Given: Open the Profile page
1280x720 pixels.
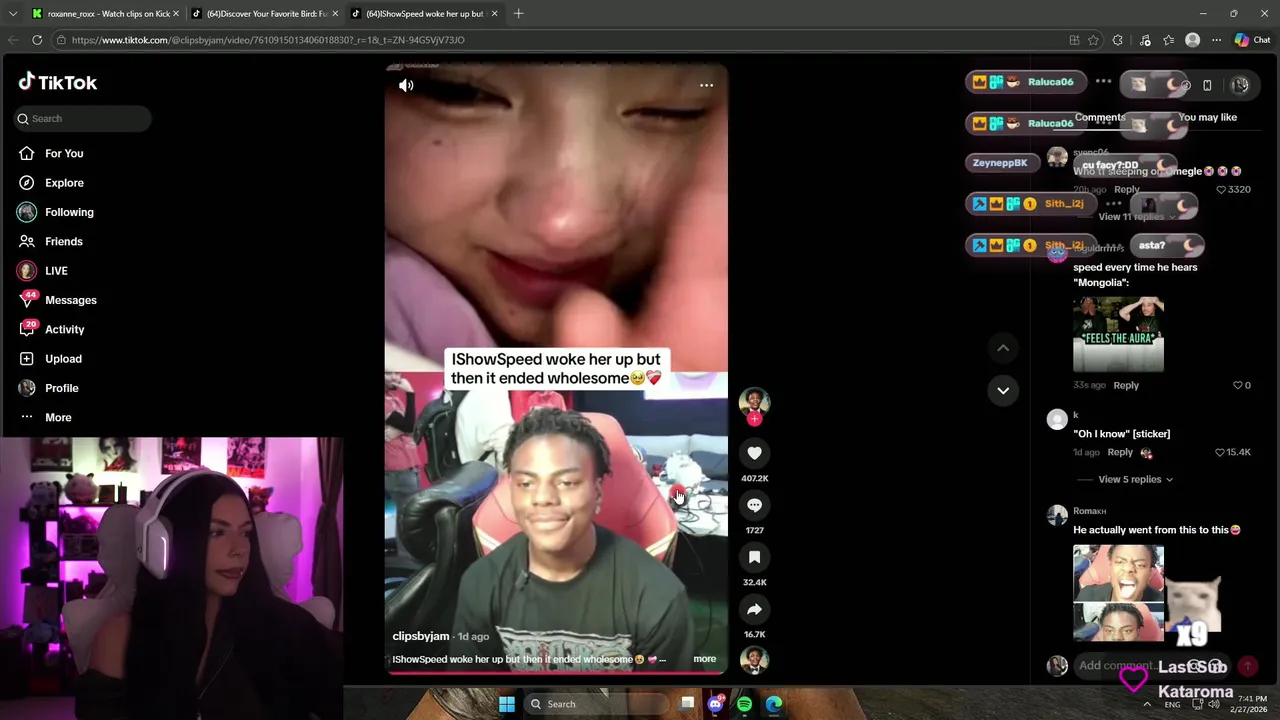Looking at the screenshot, I should (61, 388).
